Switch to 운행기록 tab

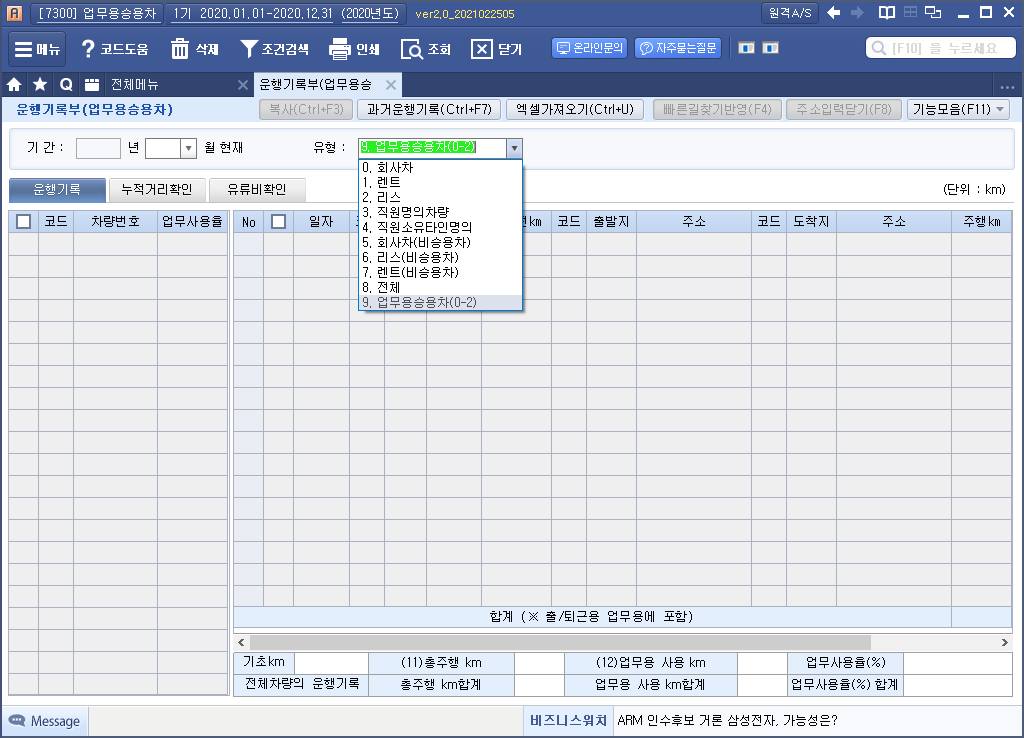tap(57, 190)
